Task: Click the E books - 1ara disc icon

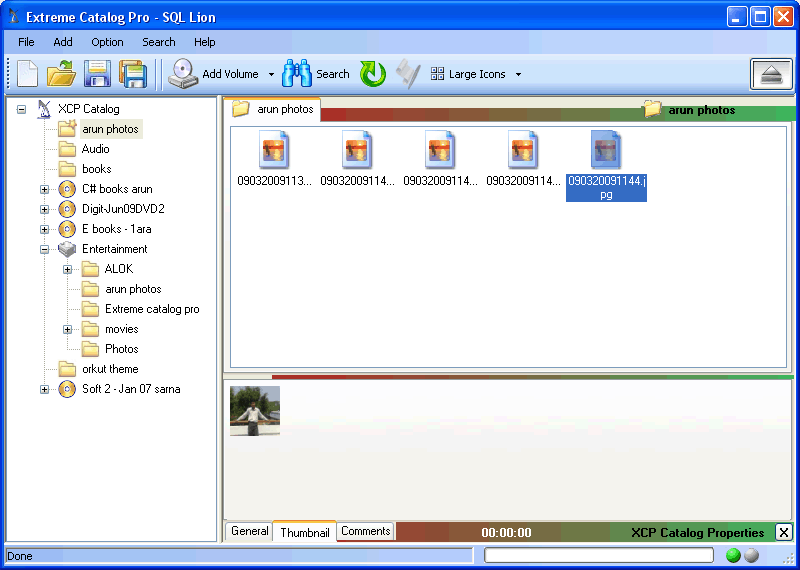Action: 67,229
